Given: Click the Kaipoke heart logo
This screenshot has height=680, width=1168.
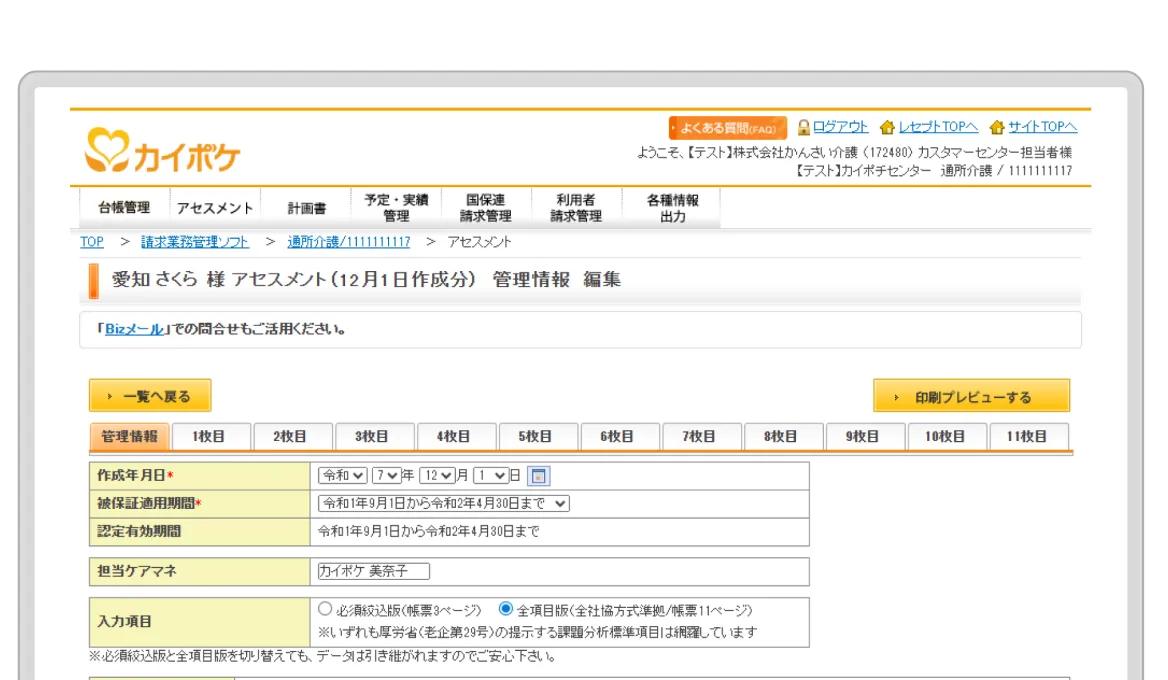Looking at the screenshot, I should tap(107, 150).
